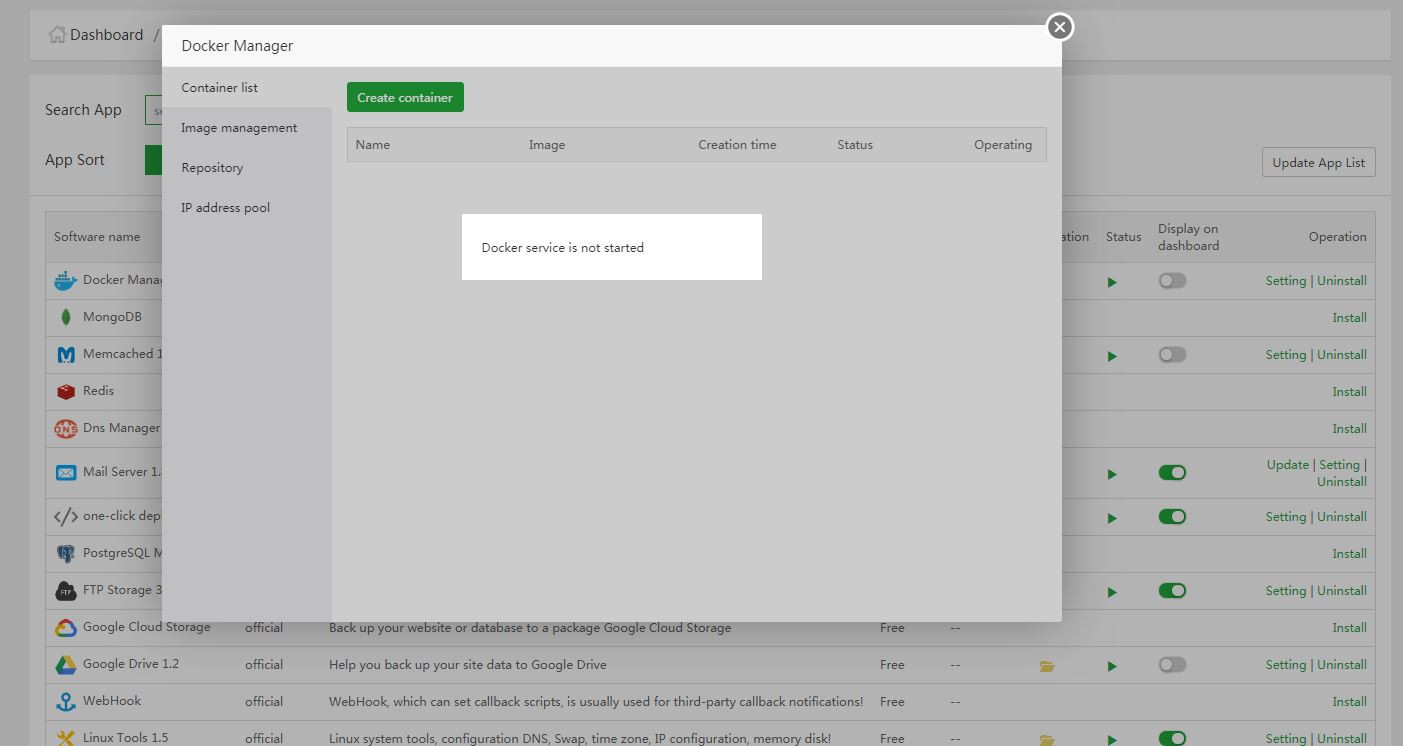Screen dimensions: 1403x746
Task: Disable Mail Server dashboard display toggle
Action: 1171,472
